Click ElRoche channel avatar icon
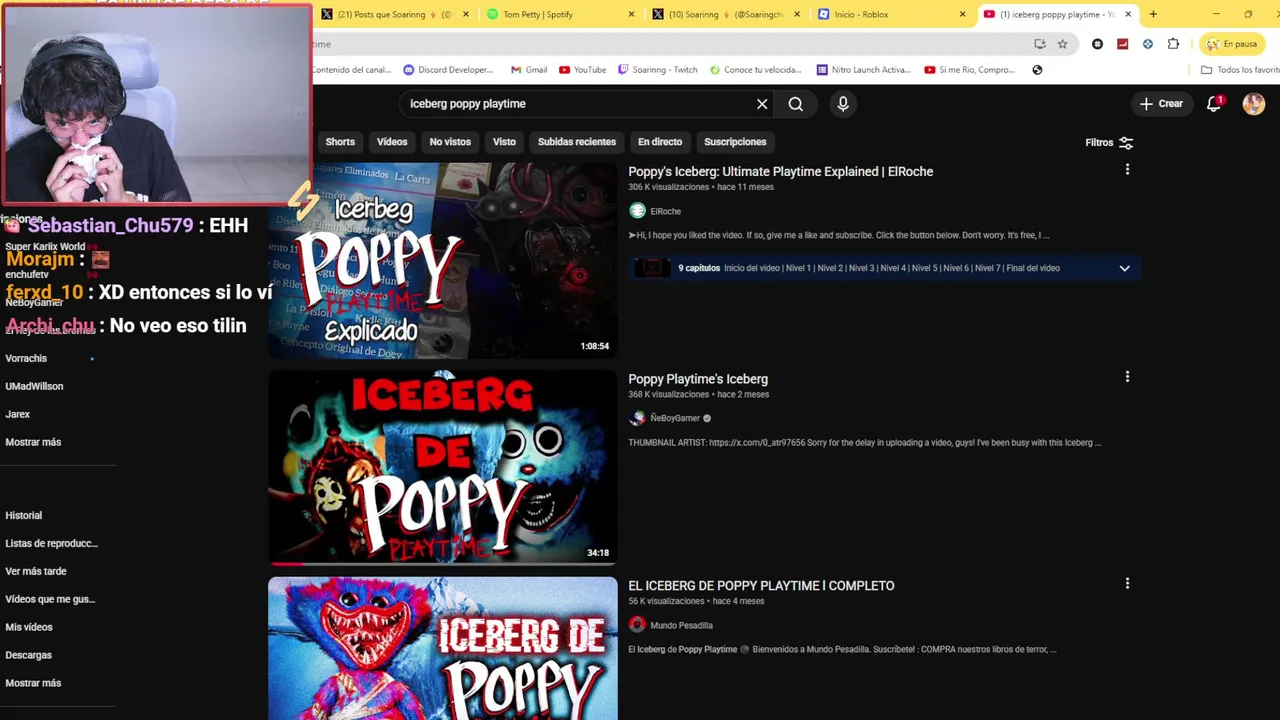 coord(637,211)
